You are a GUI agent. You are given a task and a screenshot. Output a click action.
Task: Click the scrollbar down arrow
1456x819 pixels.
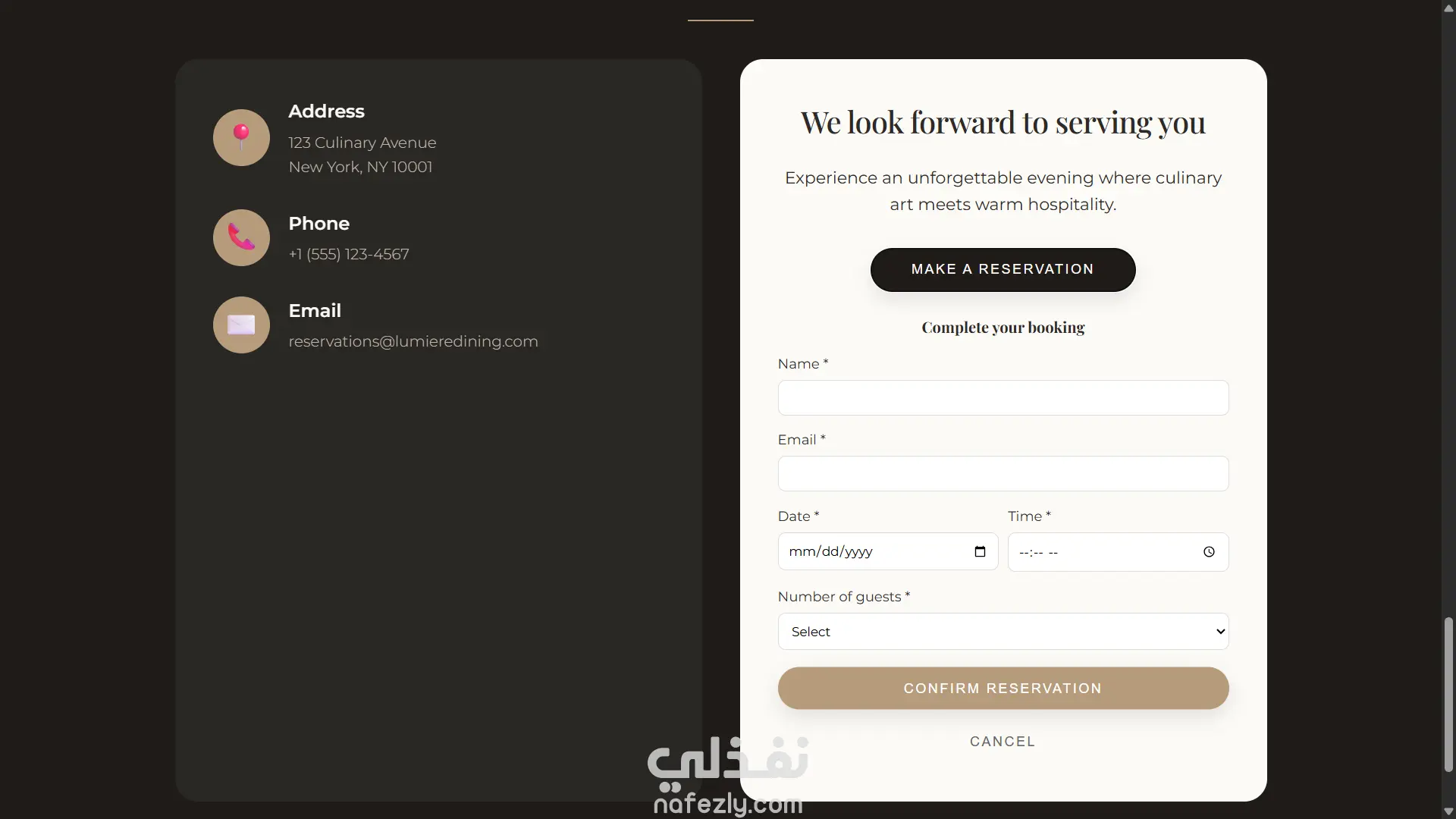pos(1448,811)
